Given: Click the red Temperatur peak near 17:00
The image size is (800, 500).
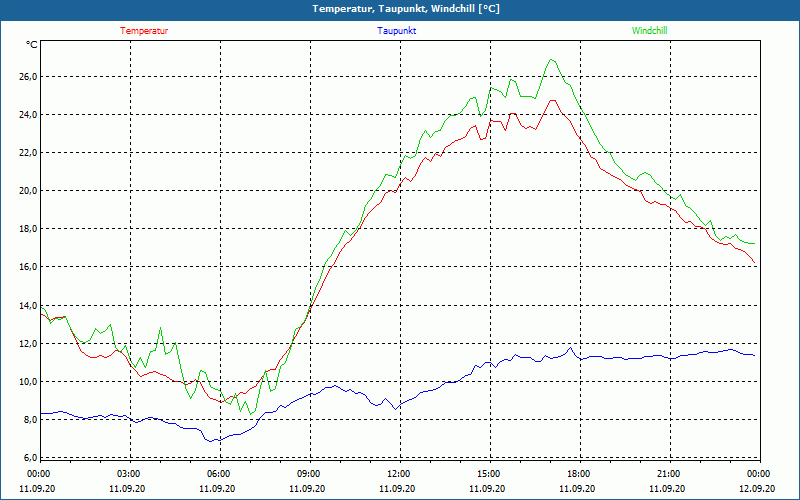Looking at the screenshot, I should [x=552, y=101].
